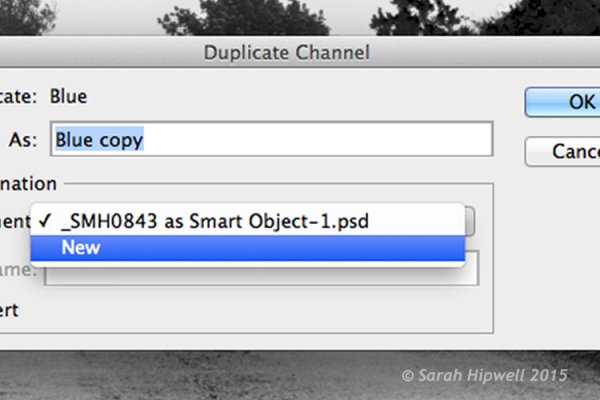Click the highlighted Blue copy text
Screen dimensions: 600x400
[99, 140]
